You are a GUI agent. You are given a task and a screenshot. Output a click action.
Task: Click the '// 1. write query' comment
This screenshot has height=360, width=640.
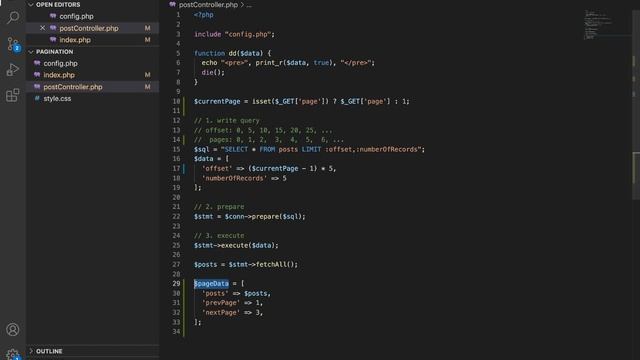pos(227,120)
